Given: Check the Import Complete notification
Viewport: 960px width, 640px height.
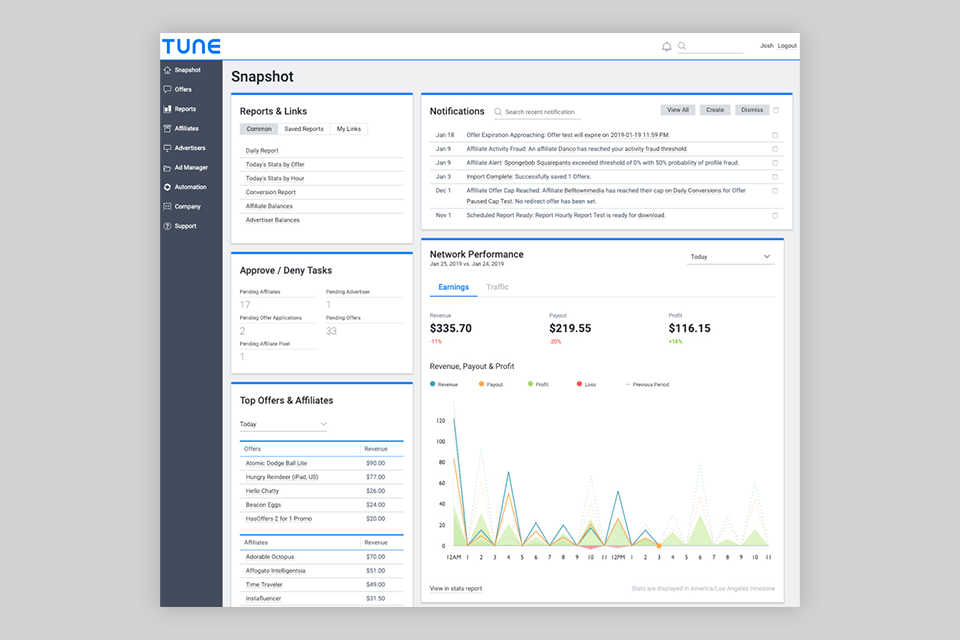Looking at the screenshot, I should [775, 177].
